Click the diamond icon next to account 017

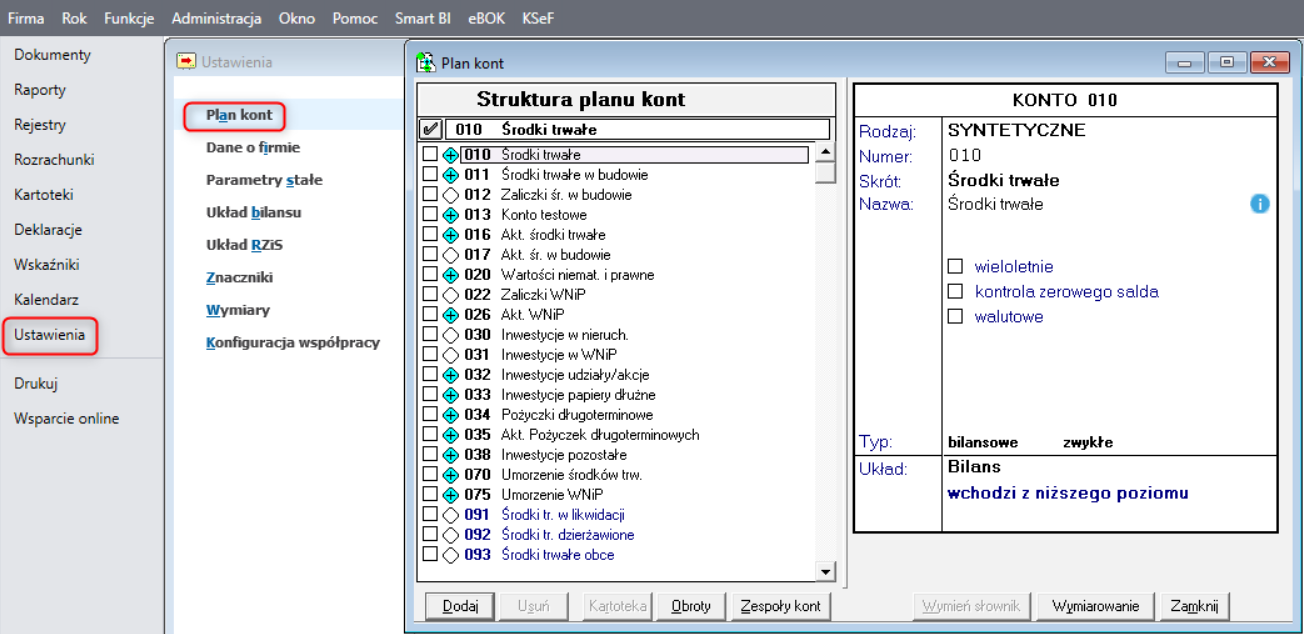pyautogui.click(x=450, y=255)
